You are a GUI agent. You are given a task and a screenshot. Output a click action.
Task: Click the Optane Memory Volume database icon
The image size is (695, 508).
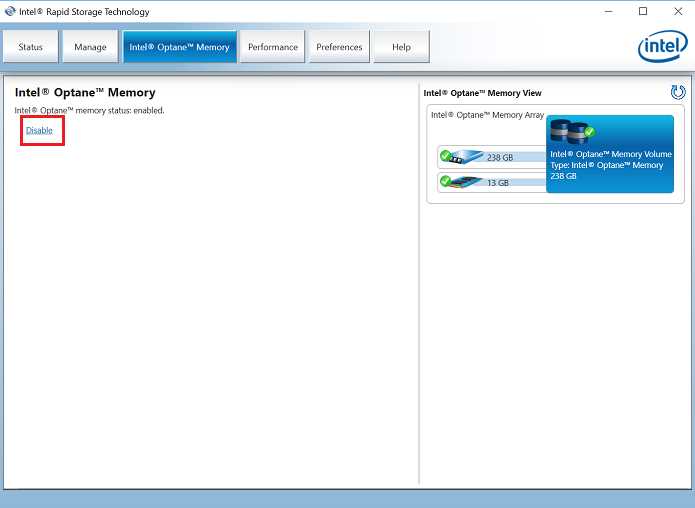click(569, 130)
